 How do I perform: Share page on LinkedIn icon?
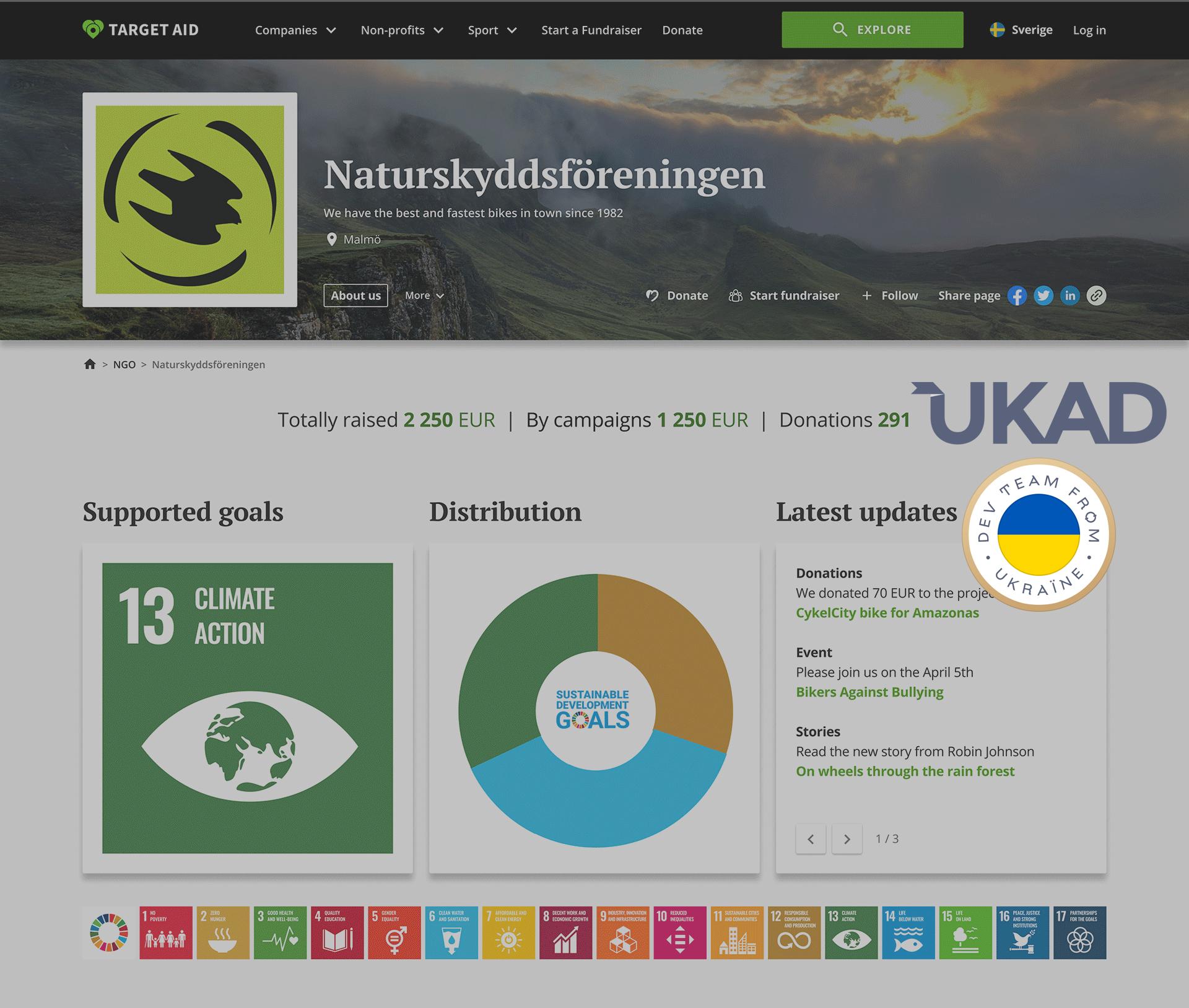pyautogui.click(x=1070, y=296)
